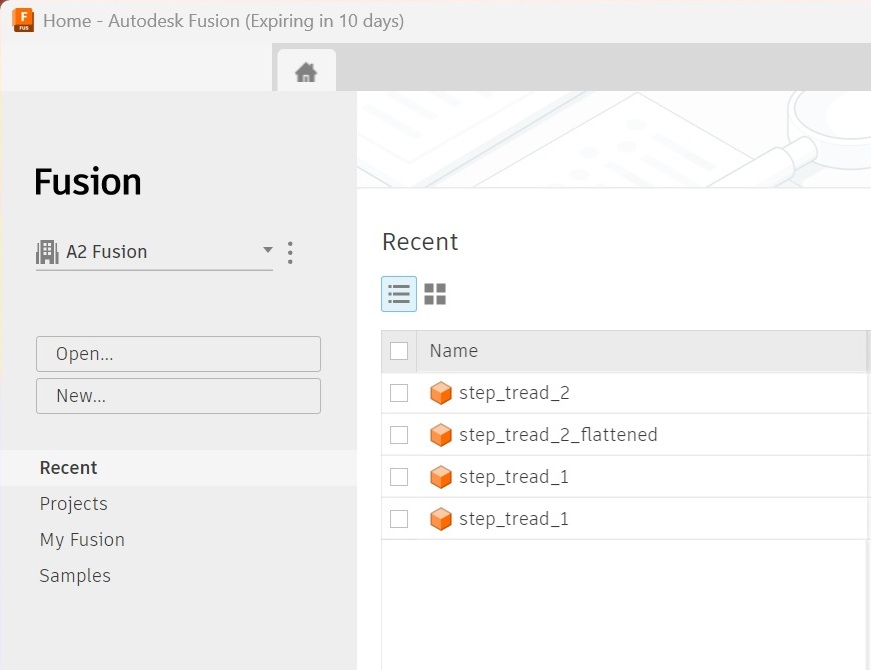This screenshot has width=871, height=670.
Task: Click the Autodesk Fusion logo in title bar
Action: click(x=23, y=20)
